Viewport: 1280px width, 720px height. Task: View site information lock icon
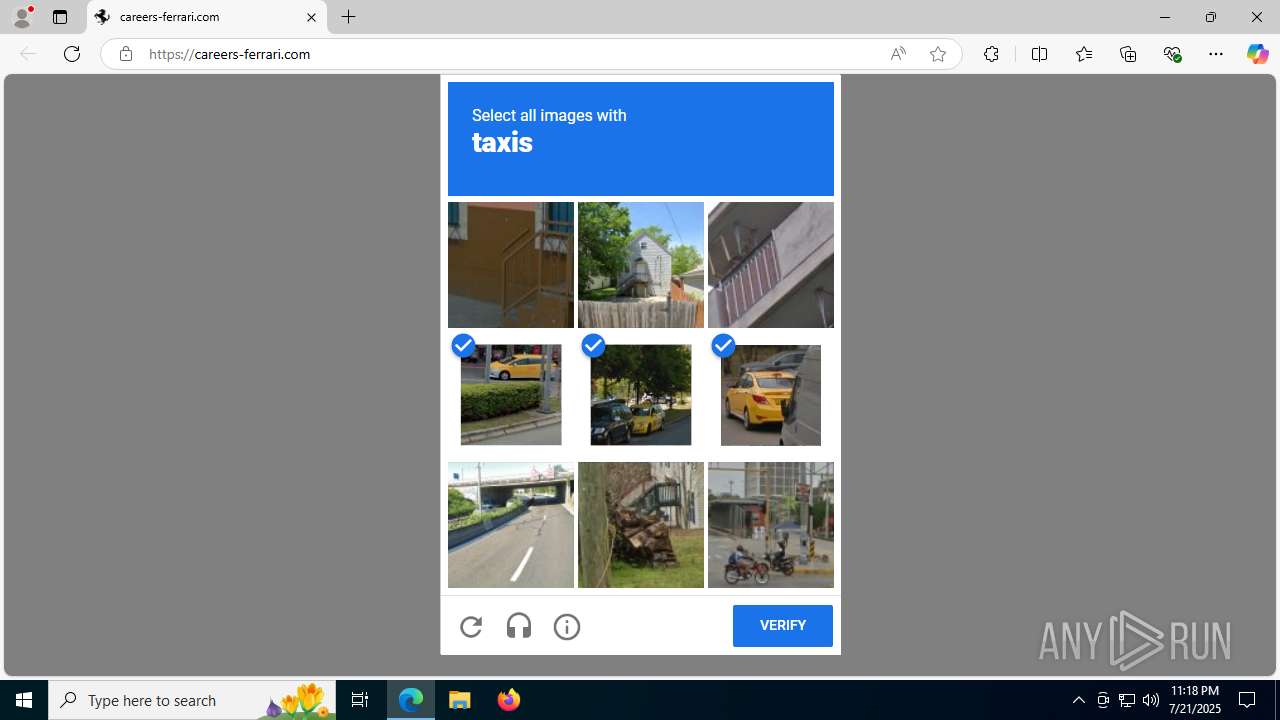pos(125,54)
